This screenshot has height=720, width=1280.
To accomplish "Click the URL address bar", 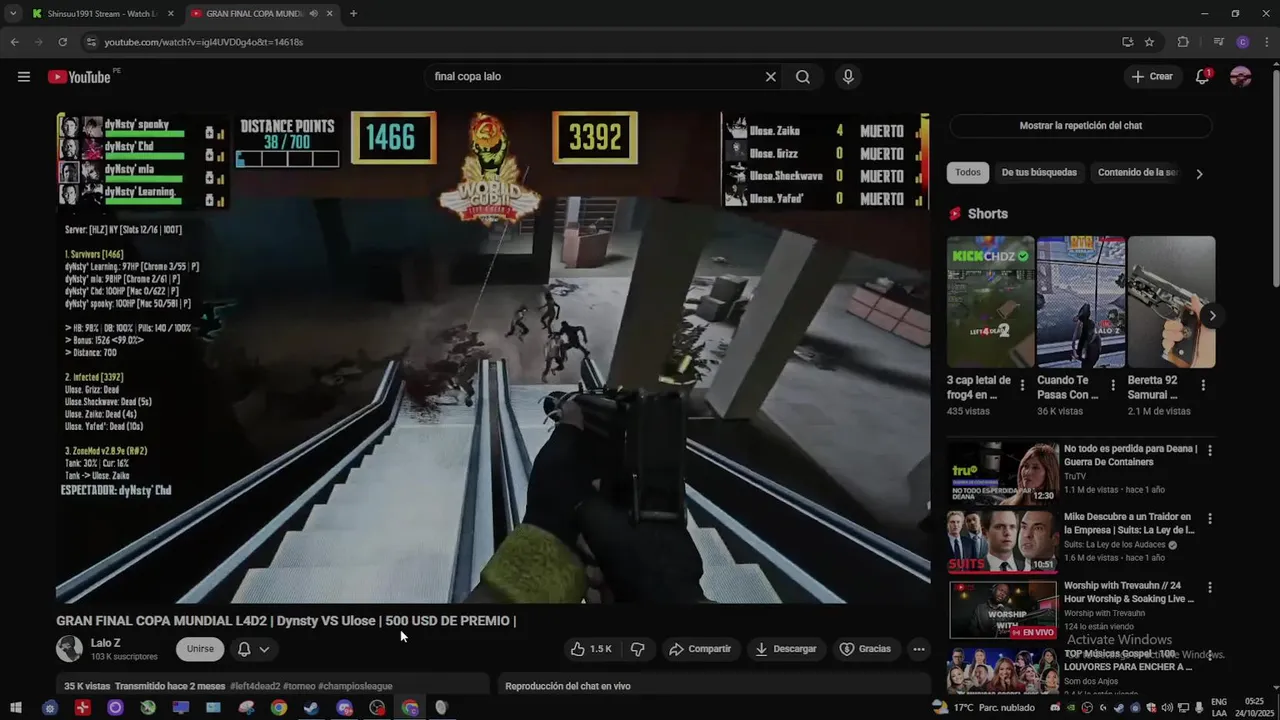I will 600,42.
